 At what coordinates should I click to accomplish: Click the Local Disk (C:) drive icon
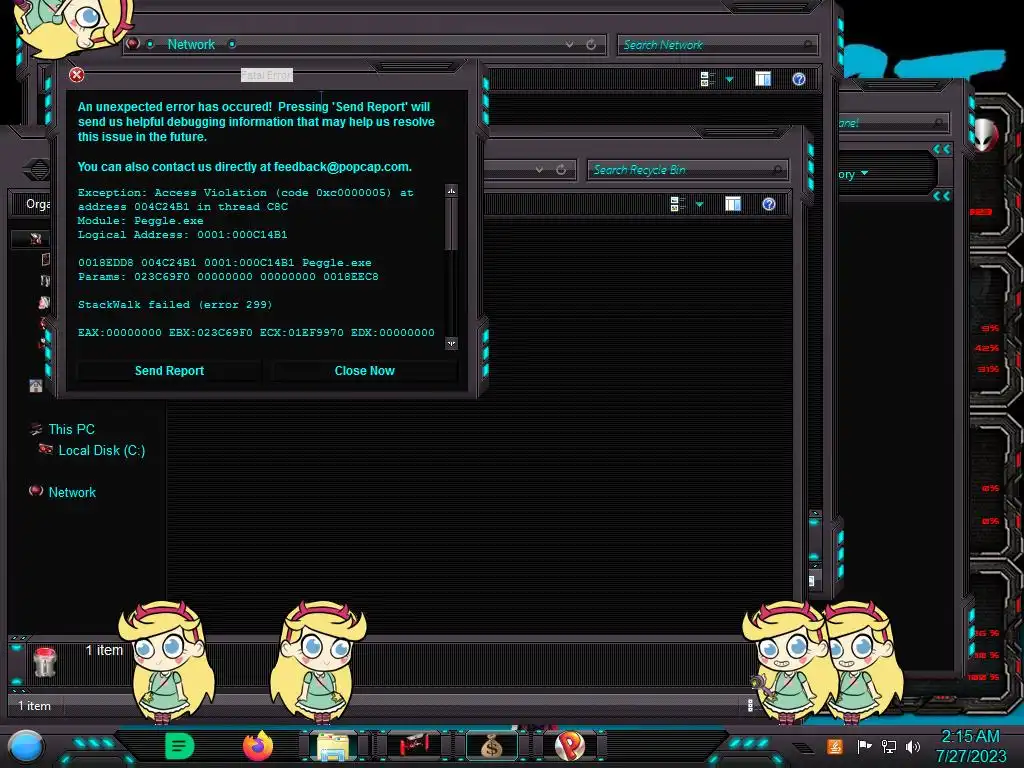pyautogui.click(x=46, y=449)
